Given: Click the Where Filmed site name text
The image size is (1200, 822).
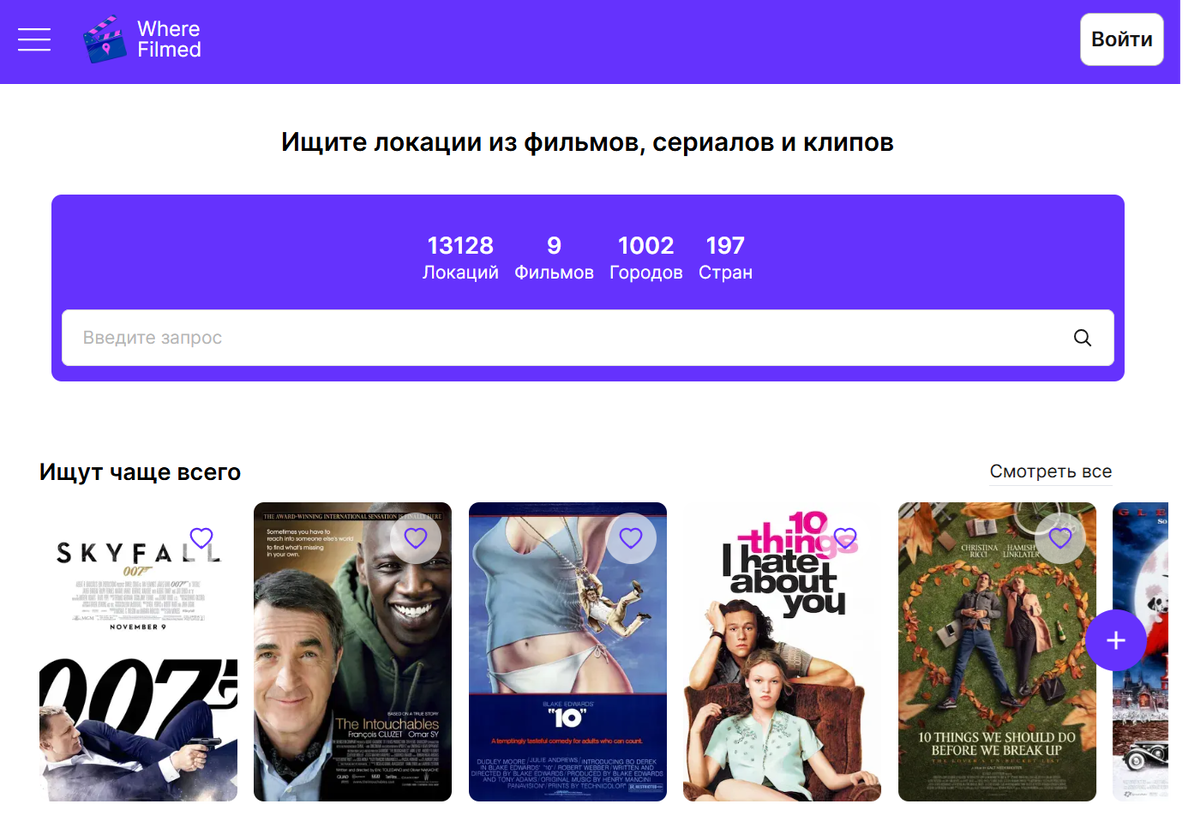Looking at the screenshot, I should pos(169,39).
